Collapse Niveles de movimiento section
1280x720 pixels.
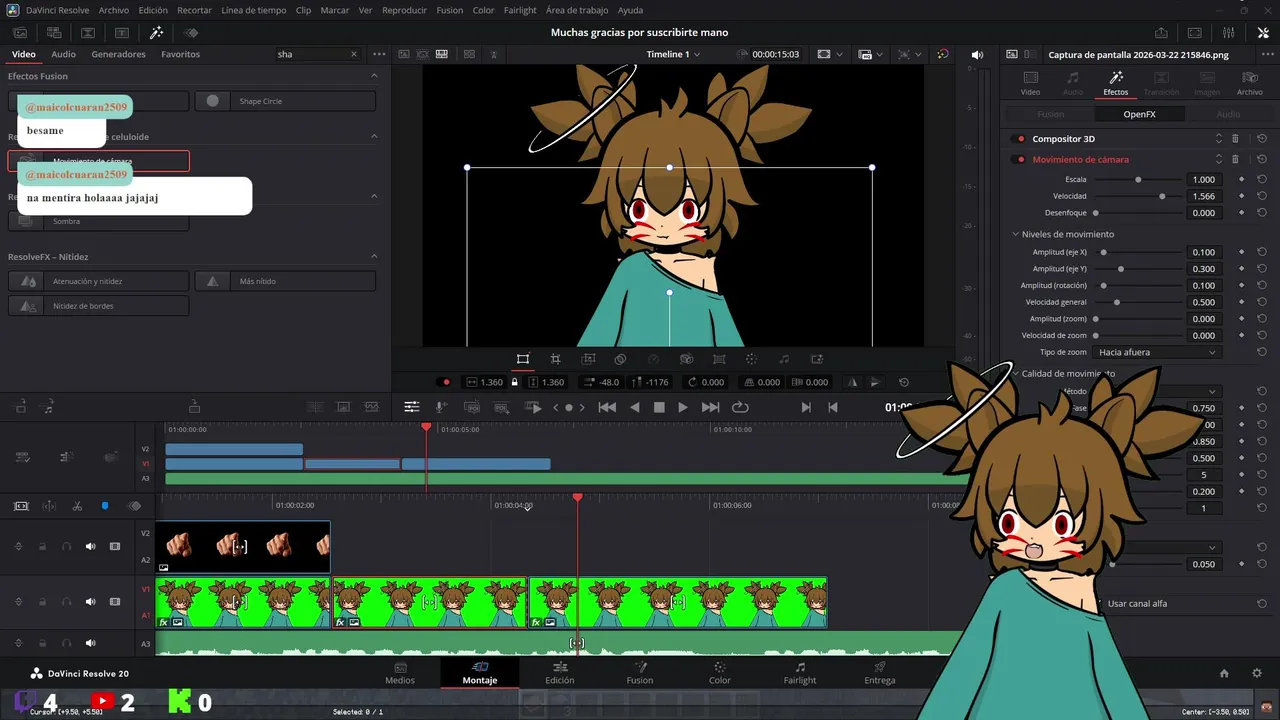pyautogui.click(x=1015, y=234)
